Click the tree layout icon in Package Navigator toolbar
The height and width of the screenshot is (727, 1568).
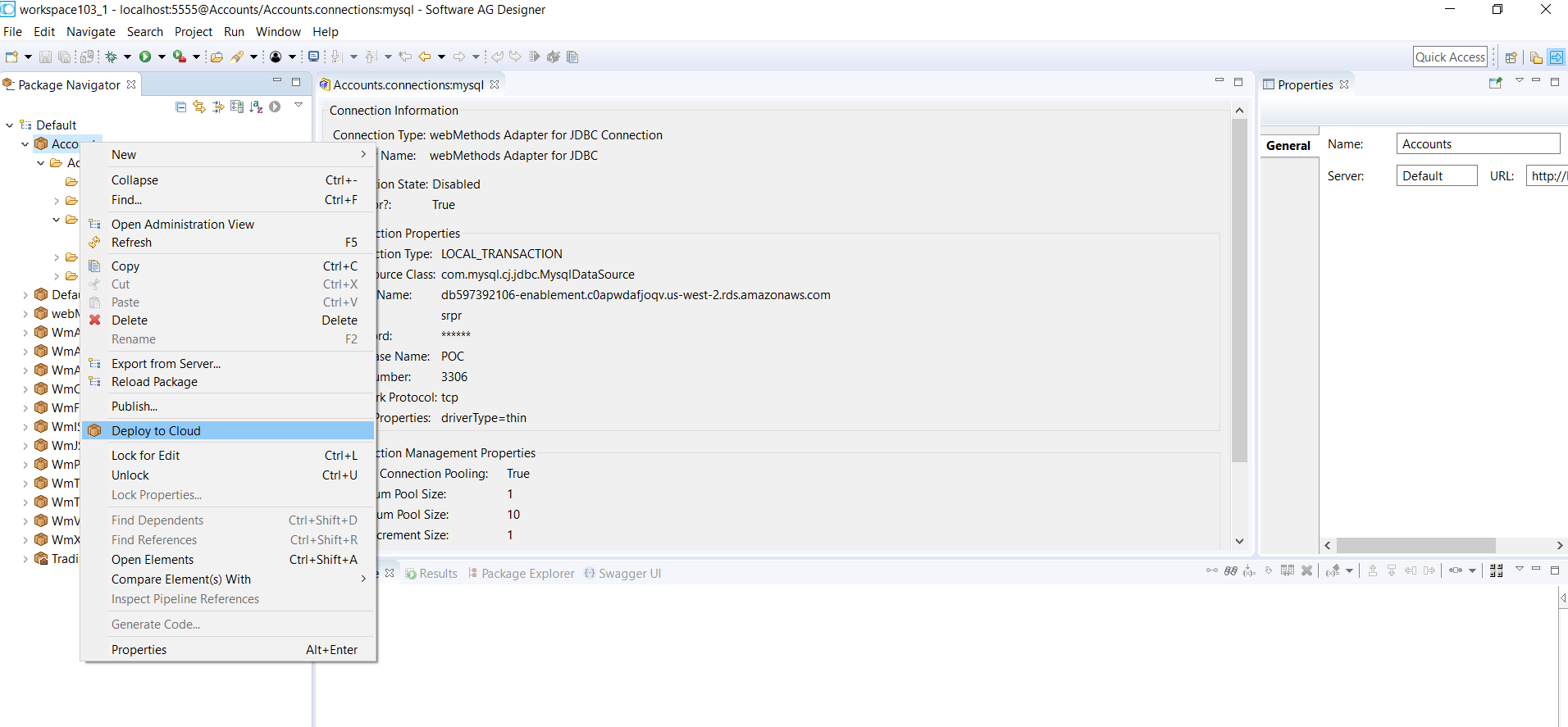pyautogui.click(x=237, y=107)
